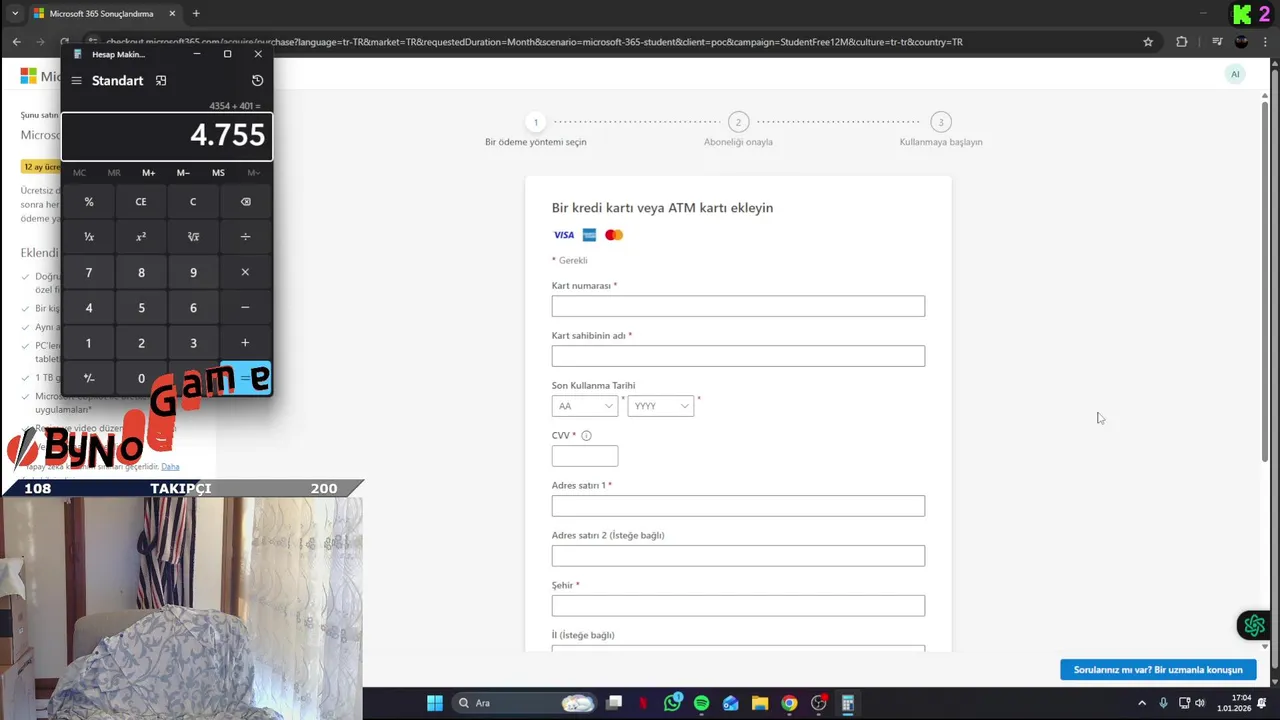This screenshot has height=720, width=1280.
Task: Show hidden system tray icons chevron
Action: pyautogui.click(x=1142, y=703)
